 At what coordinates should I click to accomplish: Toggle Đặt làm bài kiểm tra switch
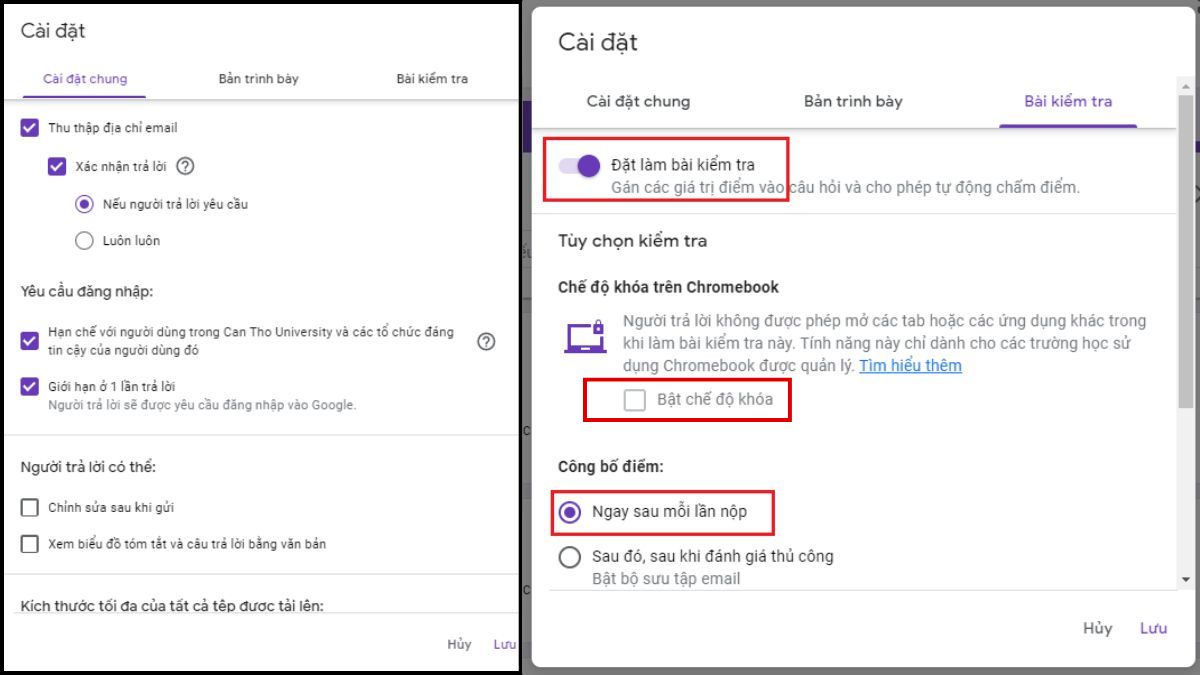579,165
